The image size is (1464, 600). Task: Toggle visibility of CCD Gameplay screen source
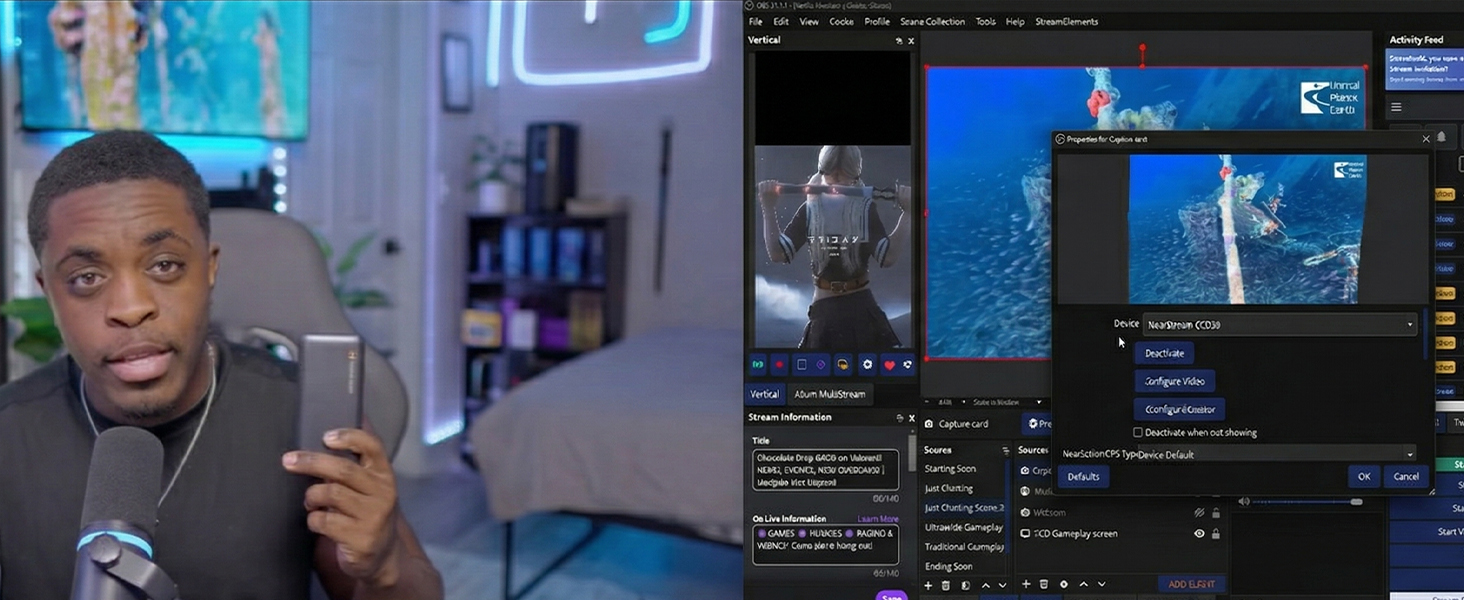(1199, 534)
